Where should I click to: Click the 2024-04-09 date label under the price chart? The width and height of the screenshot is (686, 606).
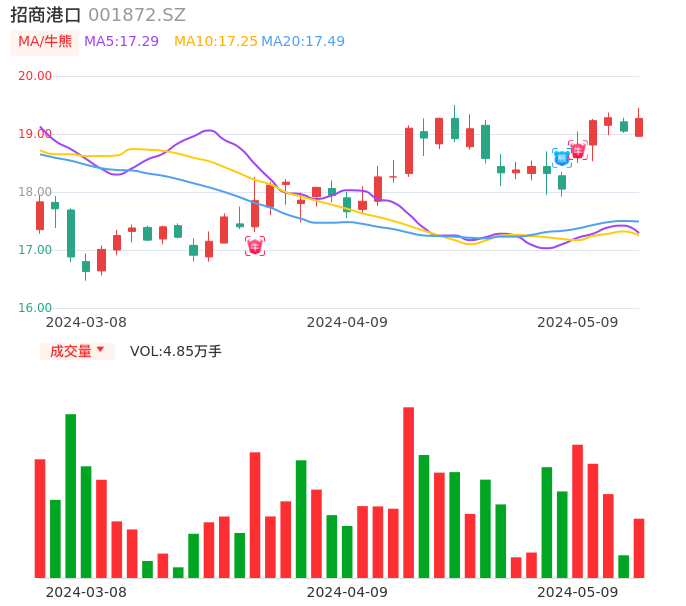click(347, 322)
